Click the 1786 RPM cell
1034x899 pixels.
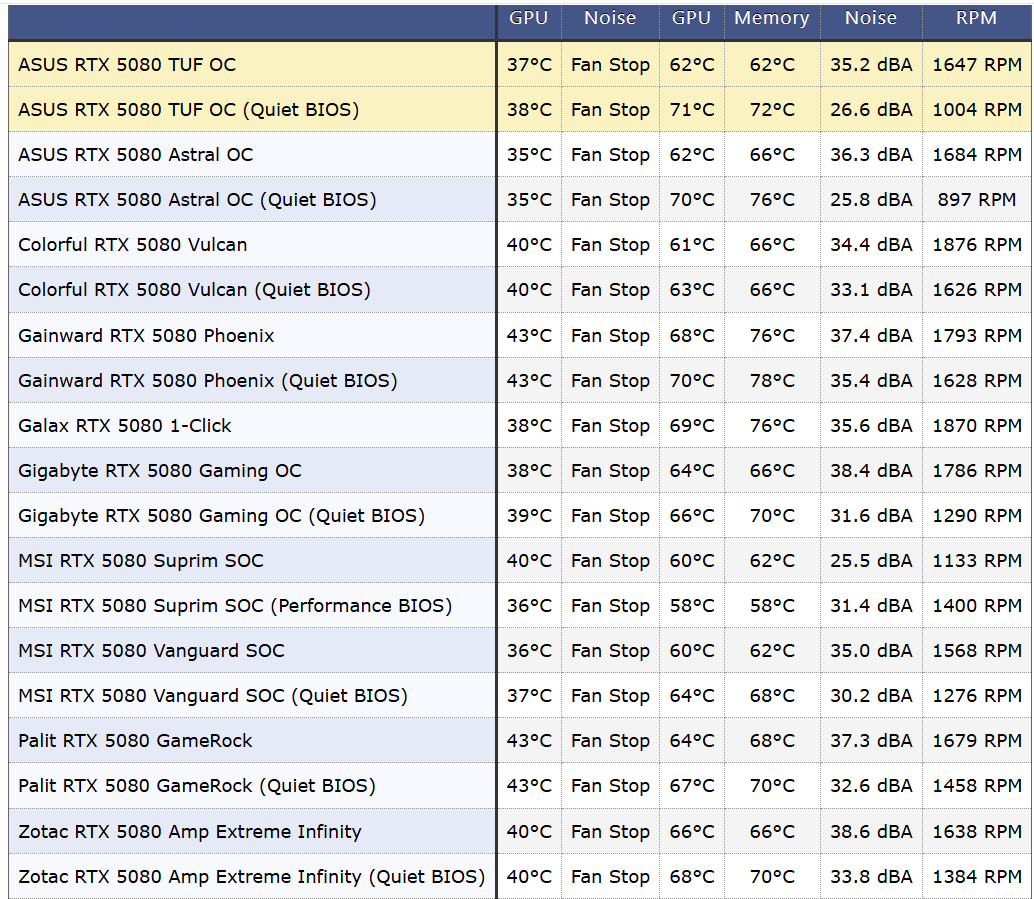977,470
